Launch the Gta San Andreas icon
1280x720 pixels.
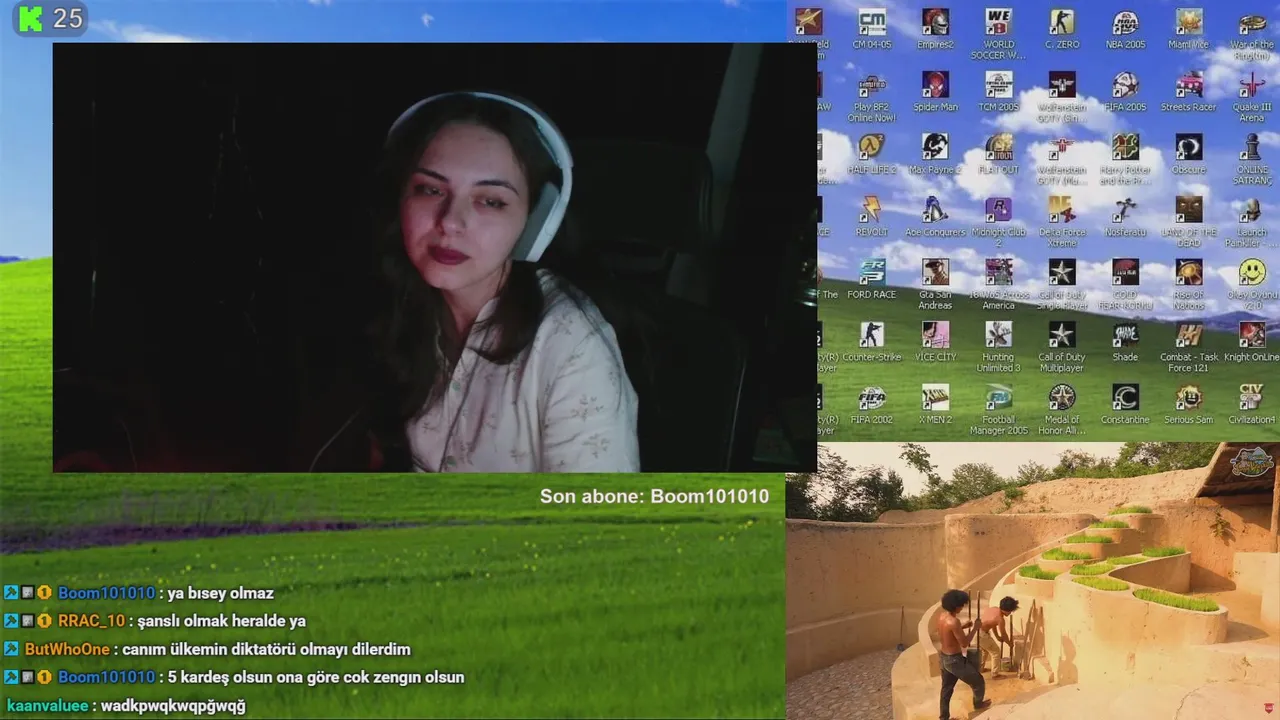pos(935,285)
